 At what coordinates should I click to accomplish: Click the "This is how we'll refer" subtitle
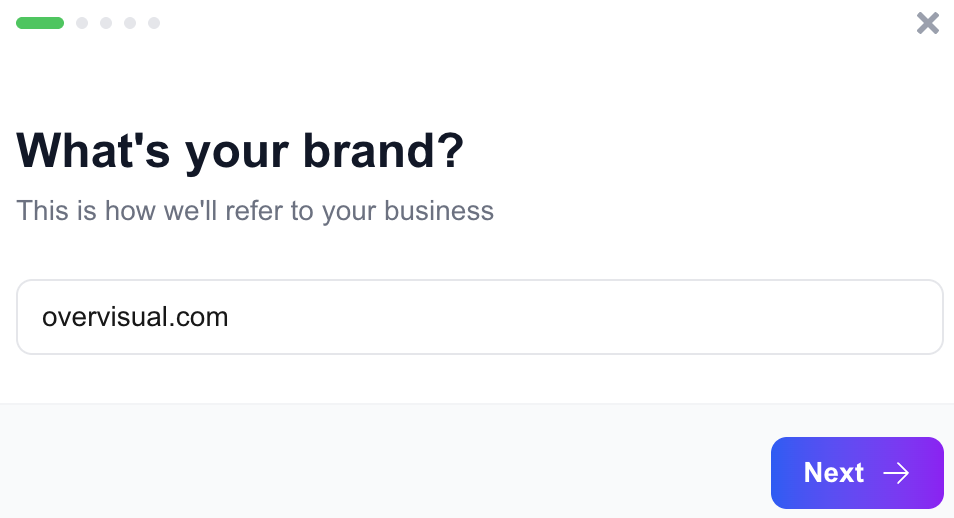tap(255, 211)
